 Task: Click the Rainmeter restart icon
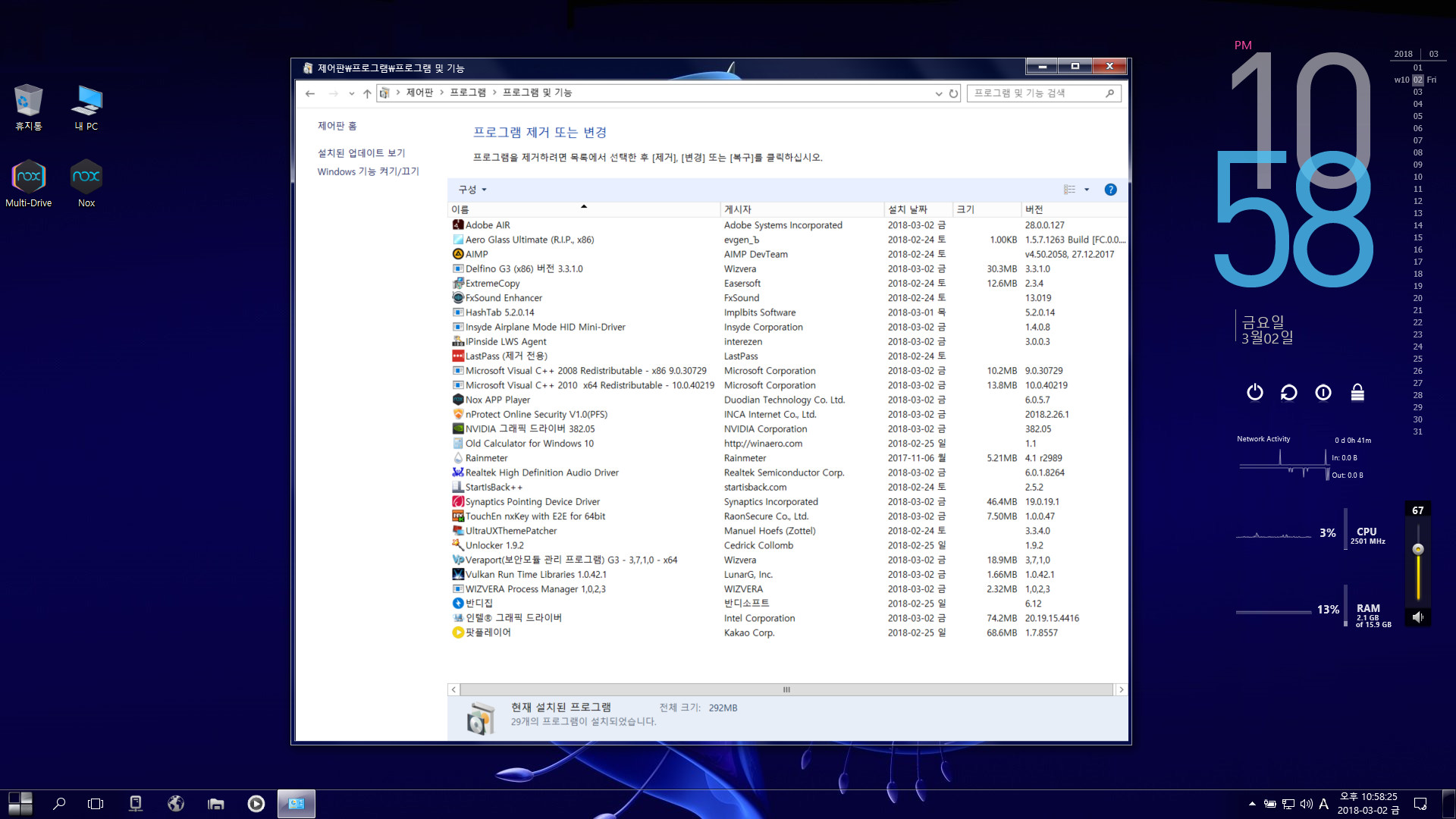(1289, 392)
